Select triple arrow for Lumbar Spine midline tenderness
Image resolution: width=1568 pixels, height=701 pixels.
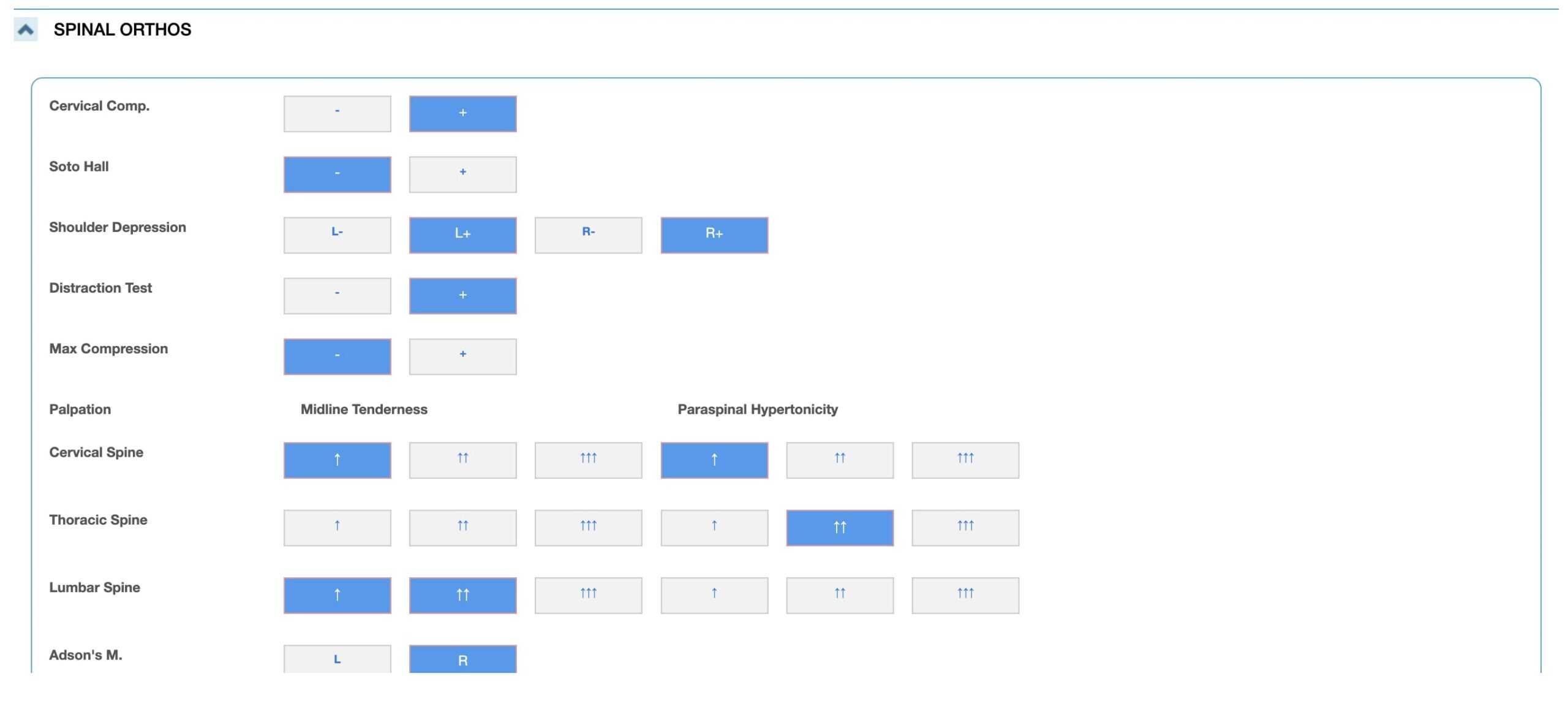pyautogui.click(x=587, y=594)
